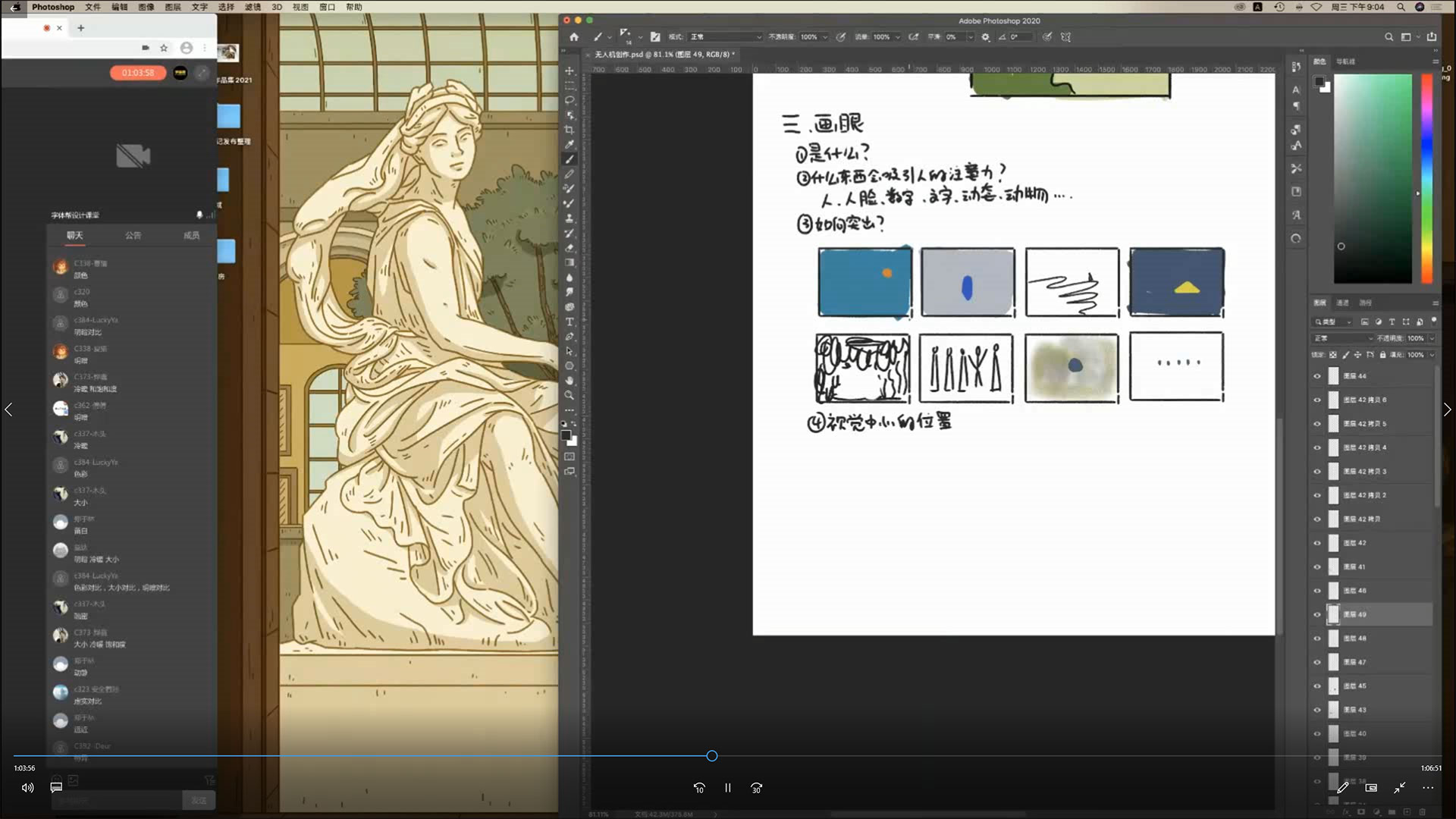Skip forward 30 seconds
The height and width of the screenshot is (819, 1456).
pyautogui.click(x=756, y=788)
